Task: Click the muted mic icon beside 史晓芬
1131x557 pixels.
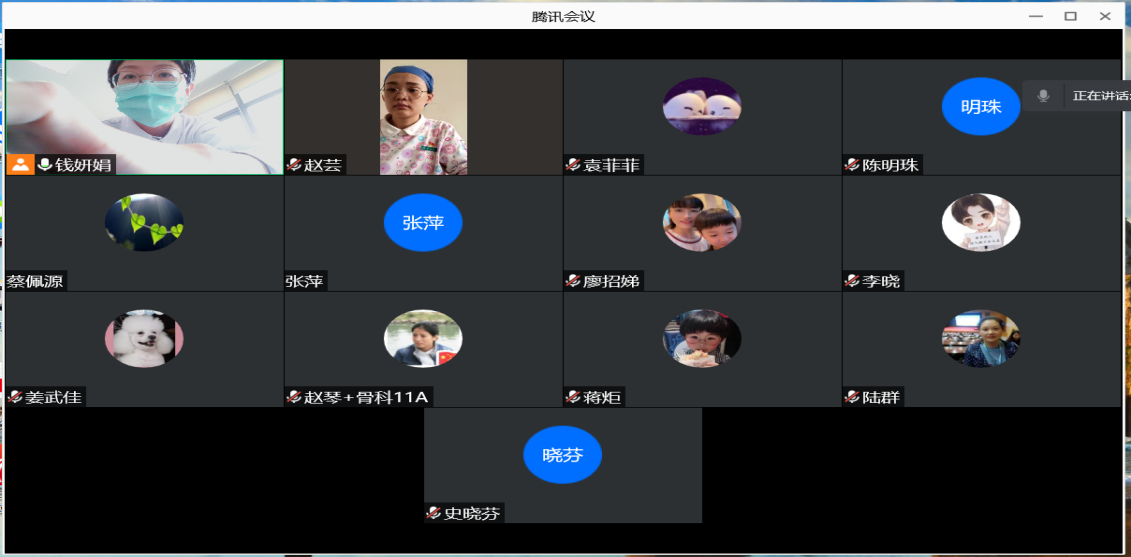Action: tap(434, 513)
